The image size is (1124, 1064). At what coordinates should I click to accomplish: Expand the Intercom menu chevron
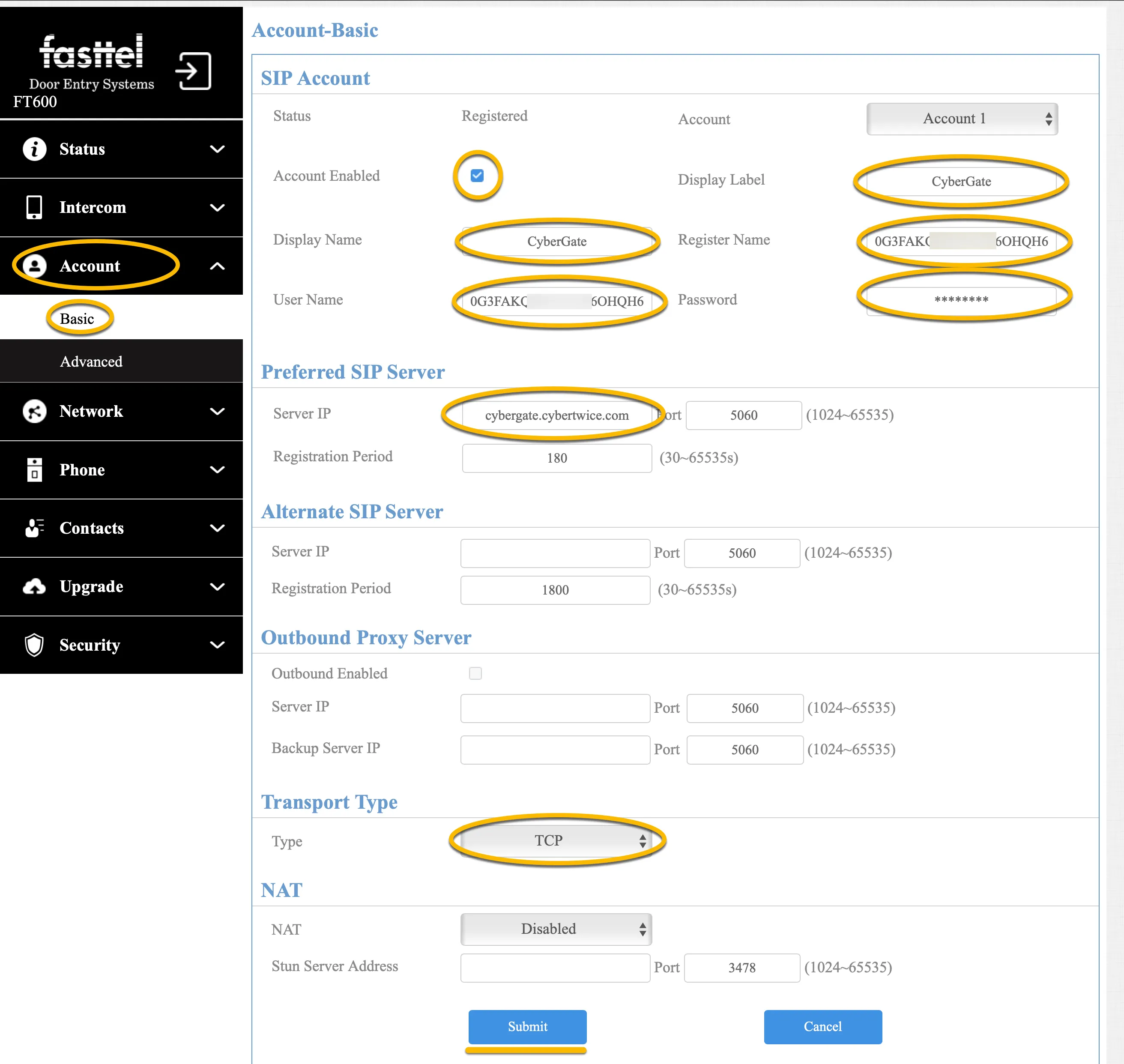coord(217,208)
